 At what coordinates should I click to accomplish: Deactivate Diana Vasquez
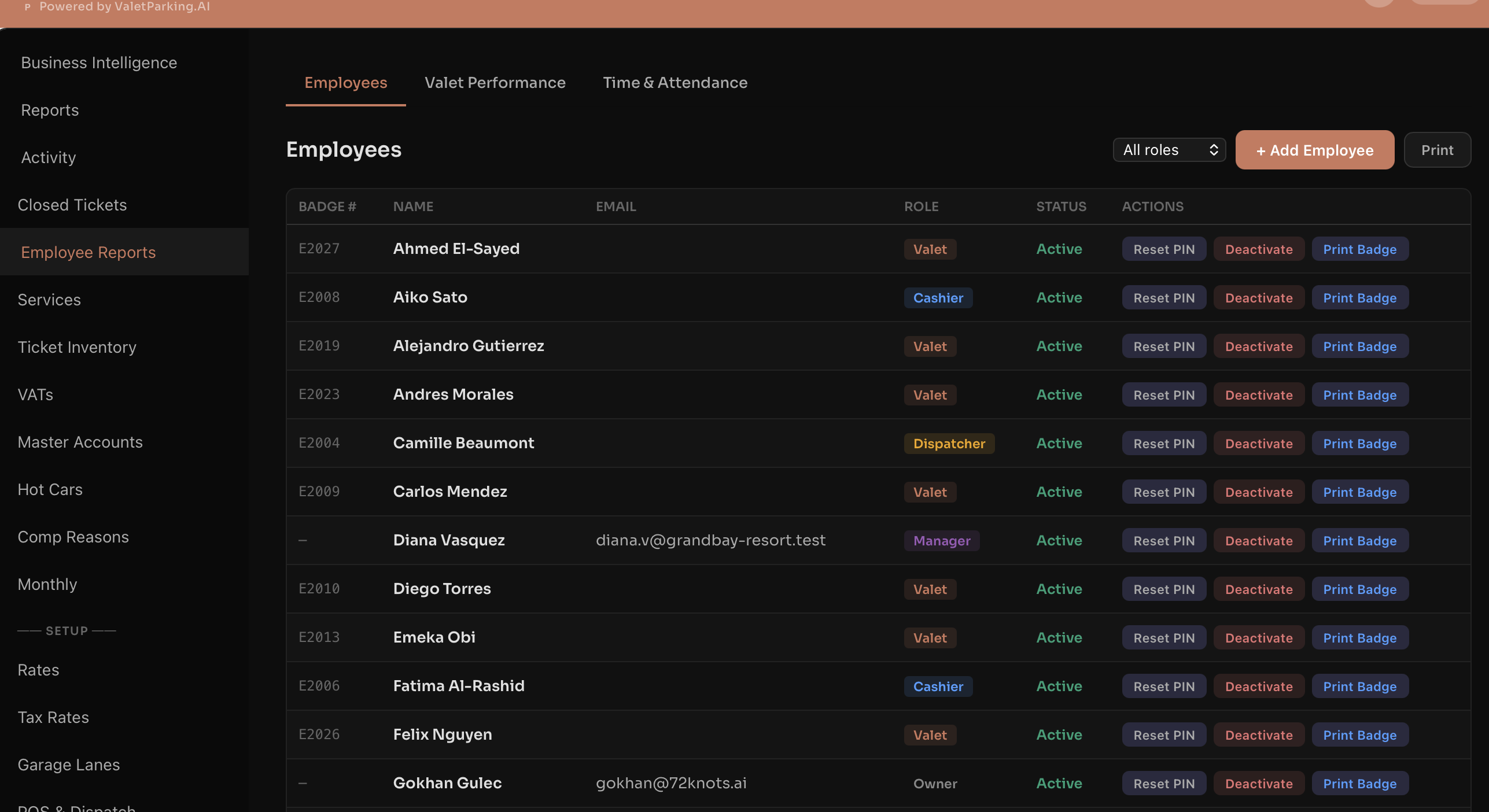pyautogui.click(x=1259, y=540)
